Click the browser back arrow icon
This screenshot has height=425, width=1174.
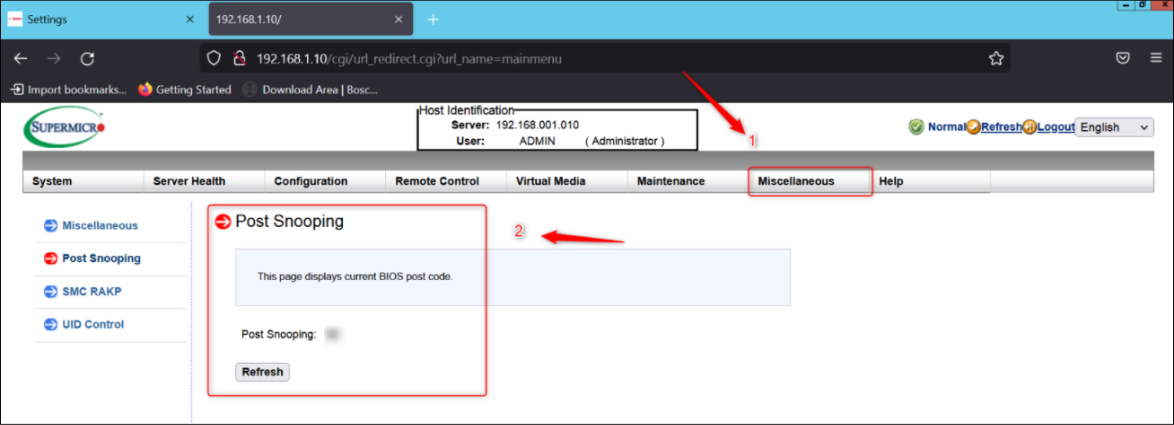[20, 58]
